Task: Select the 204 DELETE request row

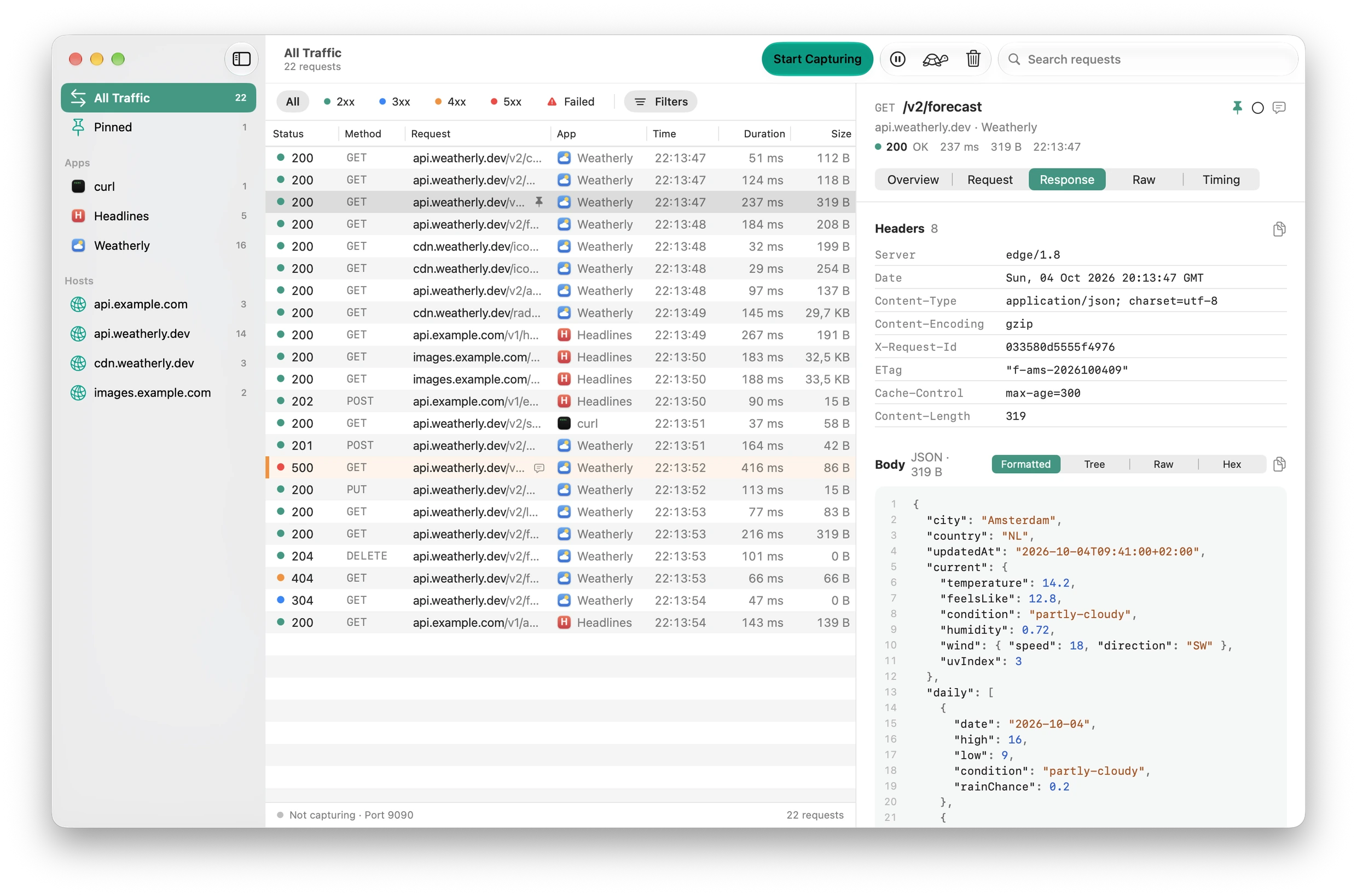Action: [560, 556]
